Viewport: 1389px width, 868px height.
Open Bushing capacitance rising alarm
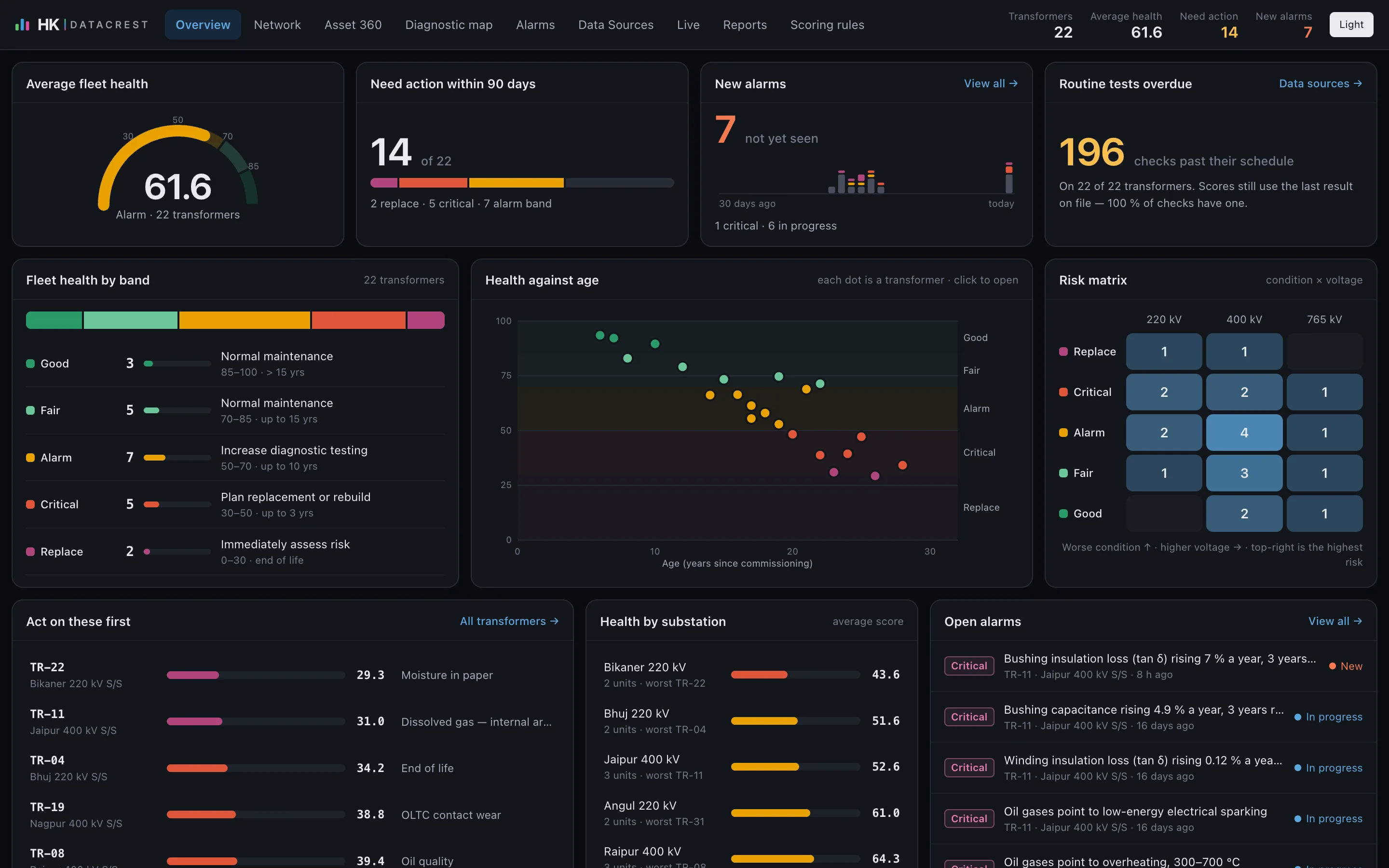[x=1154, y=717]
